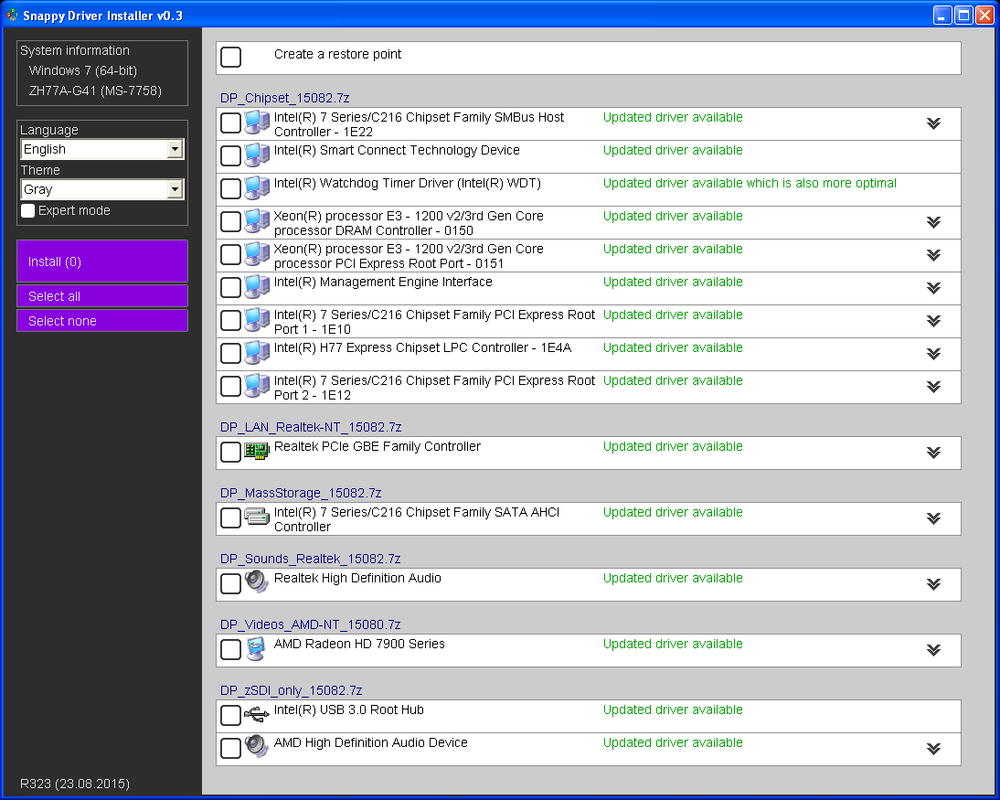Click the Intel Management Engine Interface device icon
1000x800 pixels.
click(257, 287)
